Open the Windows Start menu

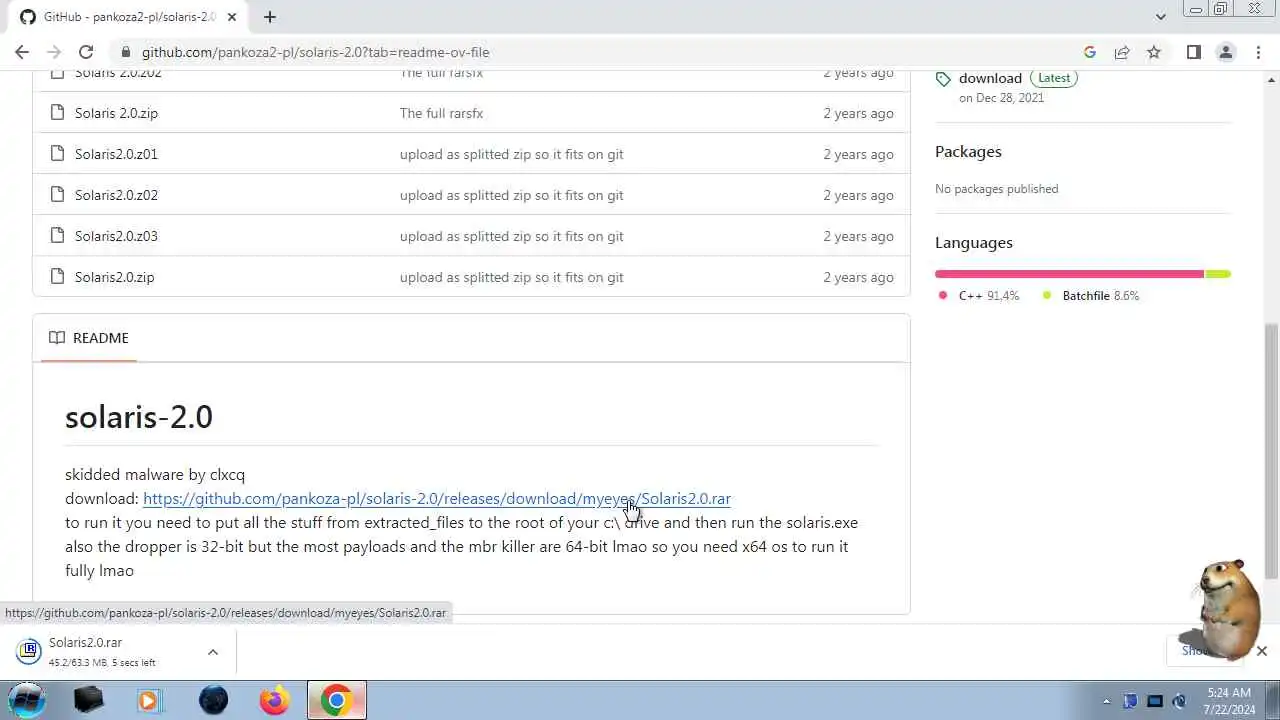click(x=27, y=700)
